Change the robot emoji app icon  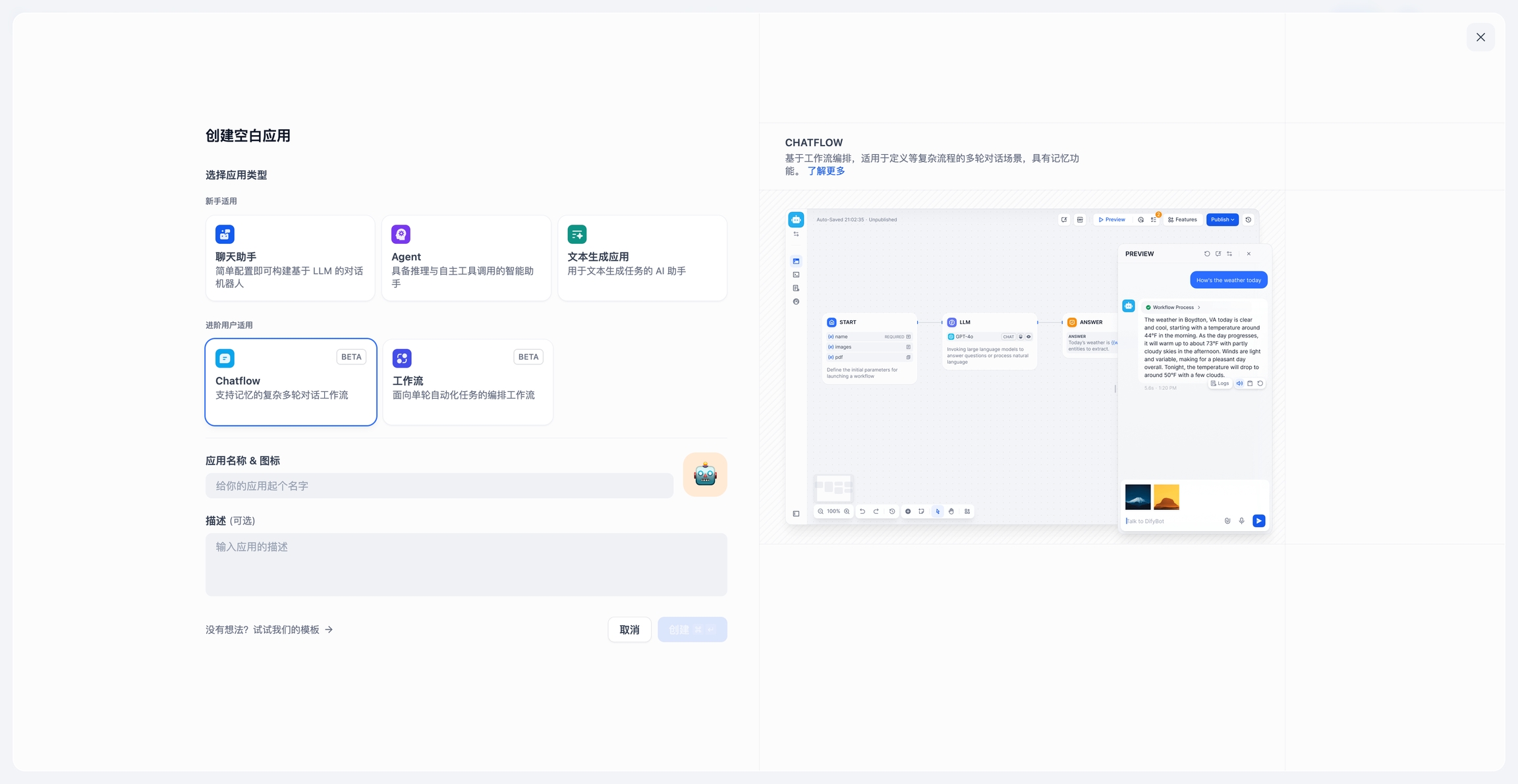(x=704, y=474)
